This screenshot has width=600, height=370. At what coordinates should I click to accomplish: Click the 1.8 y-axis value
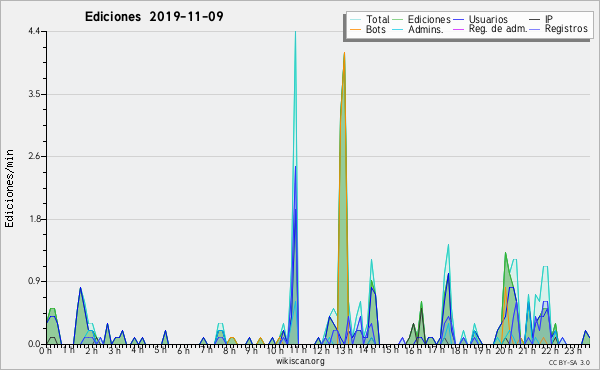34,219
